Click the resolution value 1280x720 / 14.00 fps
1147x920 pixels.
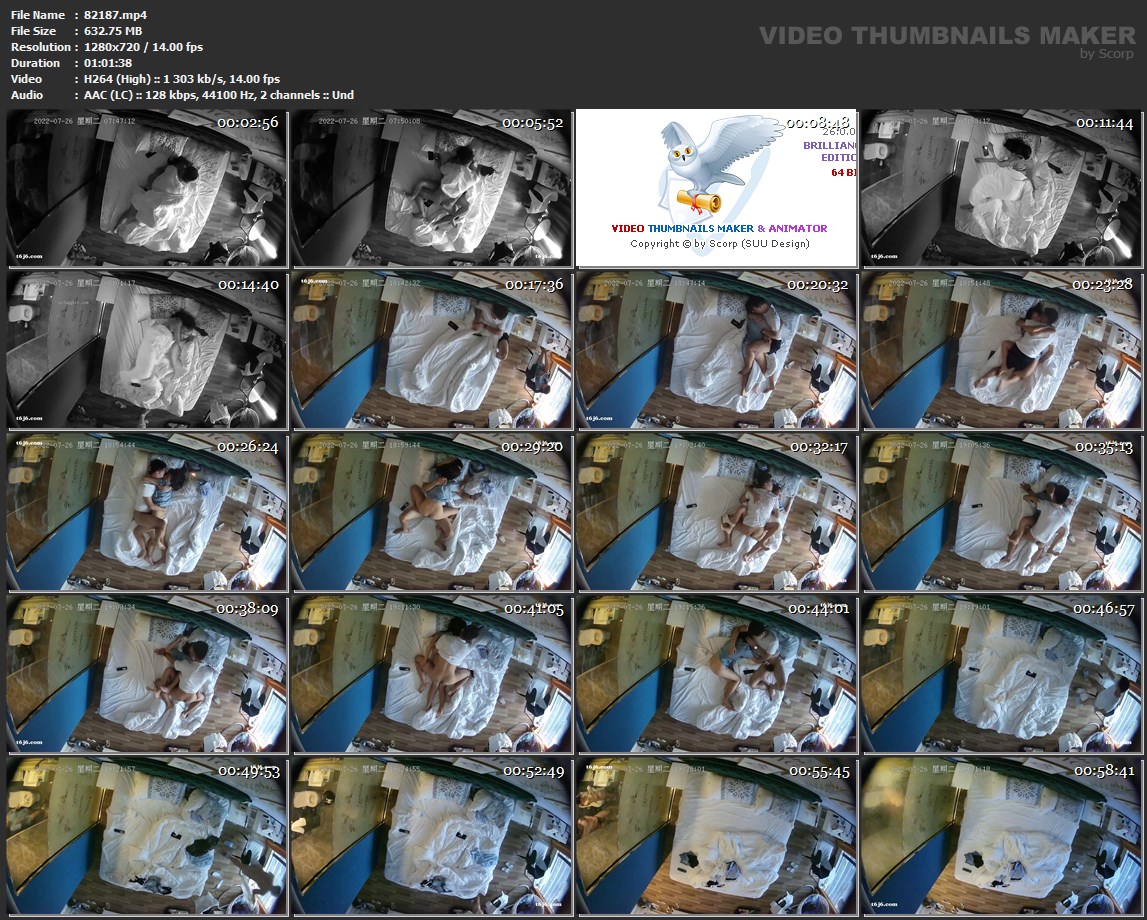tap(143, 47)
